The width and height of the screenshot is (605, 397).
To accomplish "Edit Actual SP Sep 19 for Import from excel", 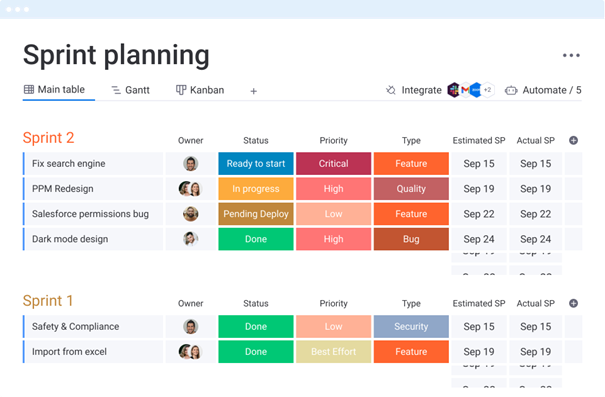I will coord(536,351).
